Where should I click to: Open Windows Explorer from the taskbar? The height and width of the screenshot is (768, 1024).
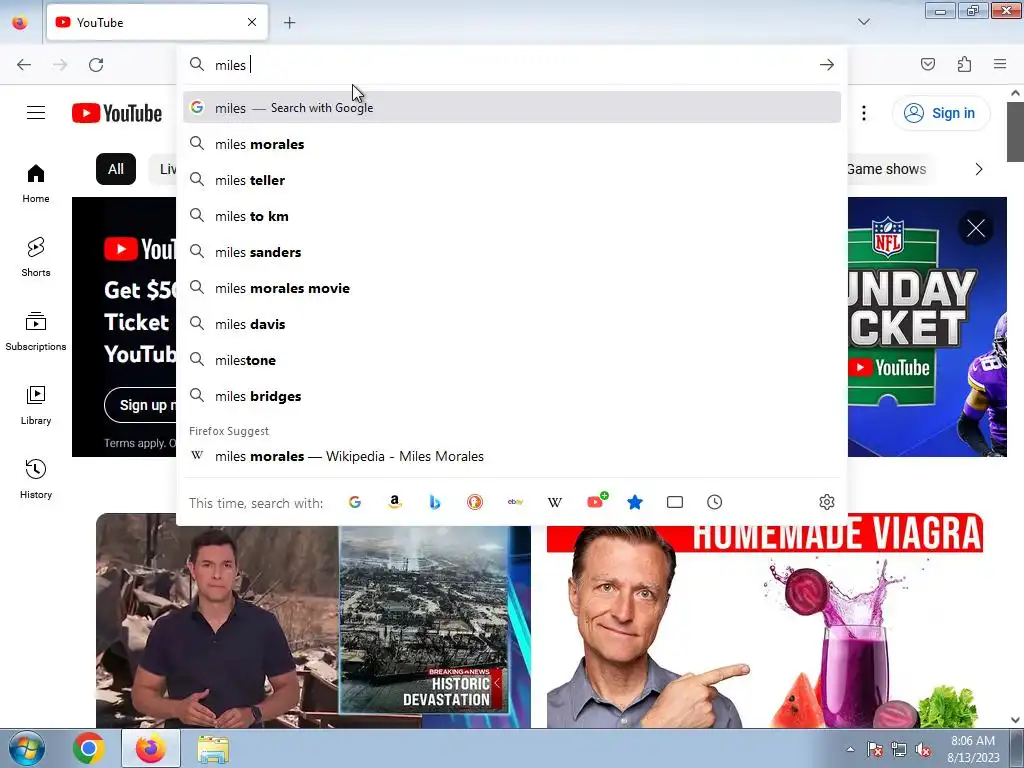point(213,748)
